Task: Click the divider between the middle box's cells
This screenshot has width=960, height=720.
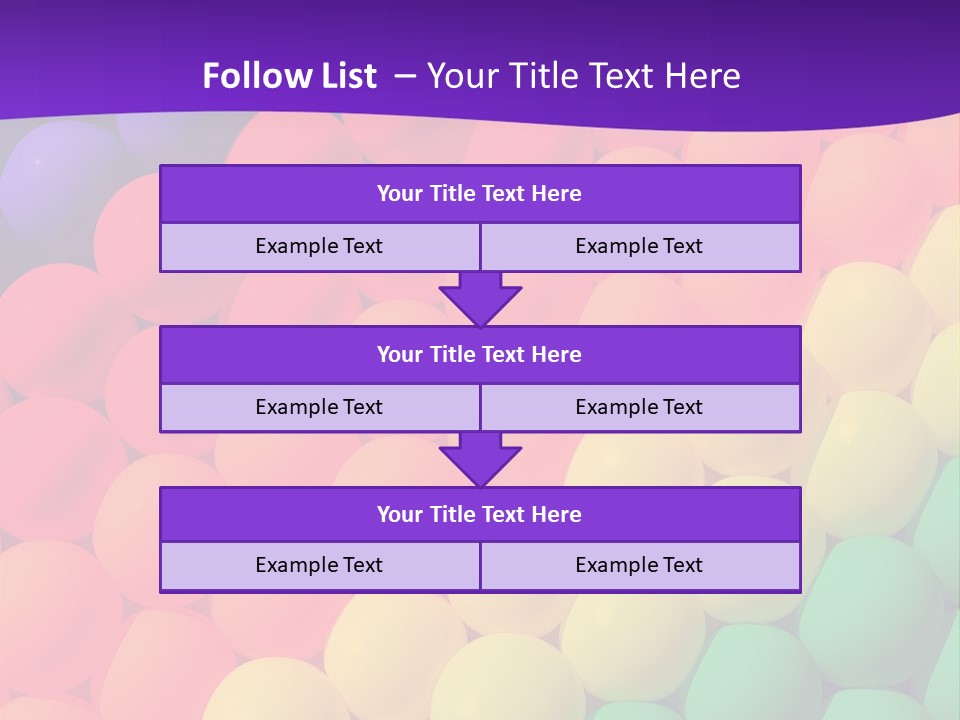Action: point(480,408)
